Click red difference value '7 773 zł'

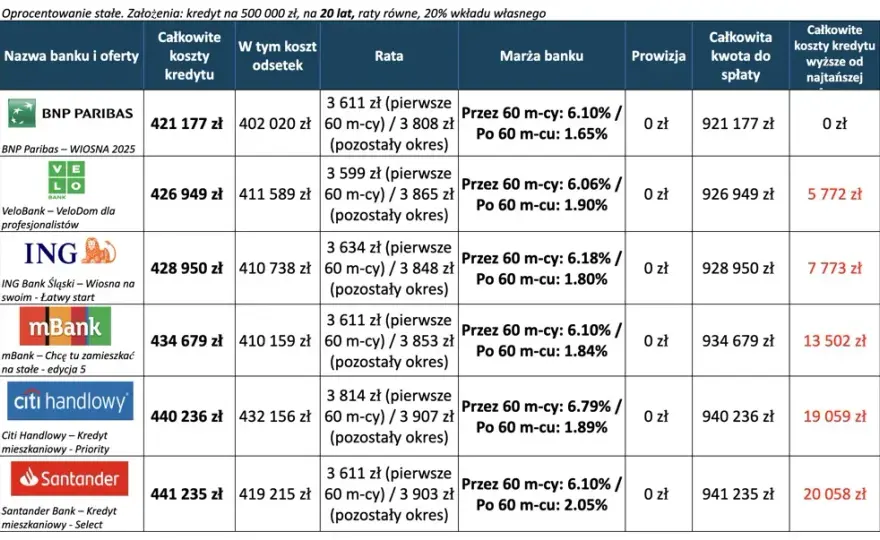point(835,268)
